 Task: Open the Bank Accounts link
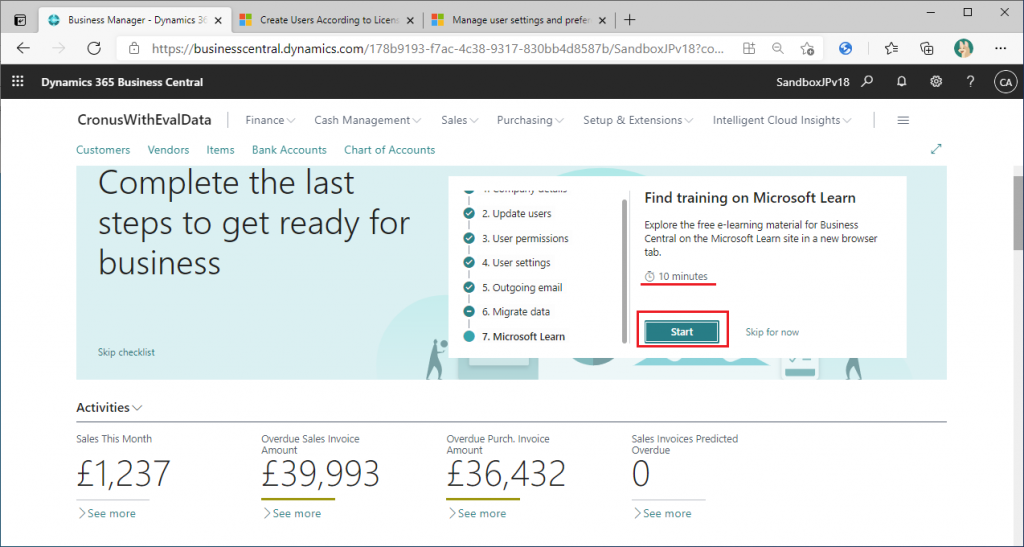pos(289,149)
